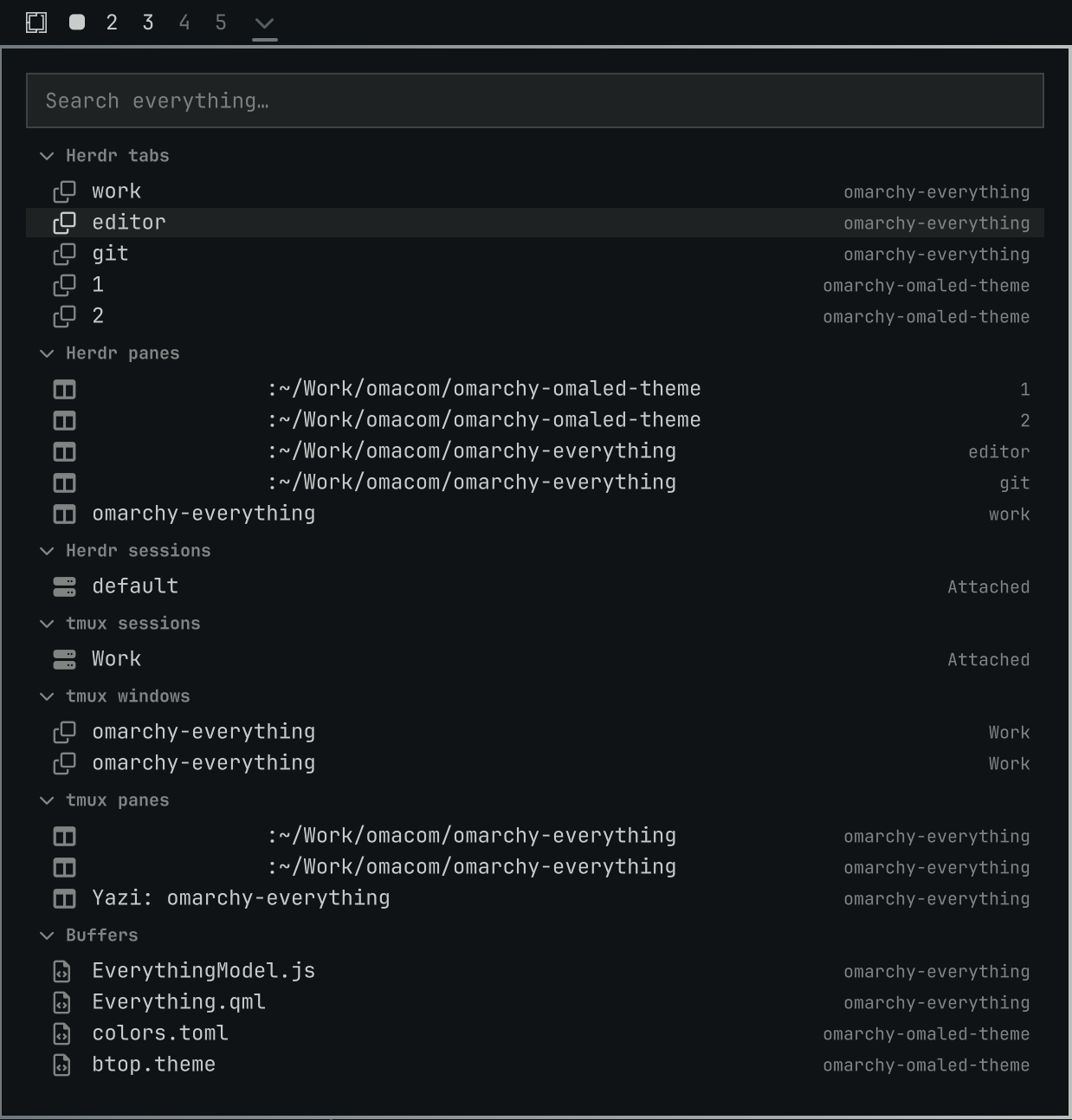Click the pane icon of the pane labeled editor
Image resolution: width=1072 pixels, height=1120 pixels.
coord(65,452)
